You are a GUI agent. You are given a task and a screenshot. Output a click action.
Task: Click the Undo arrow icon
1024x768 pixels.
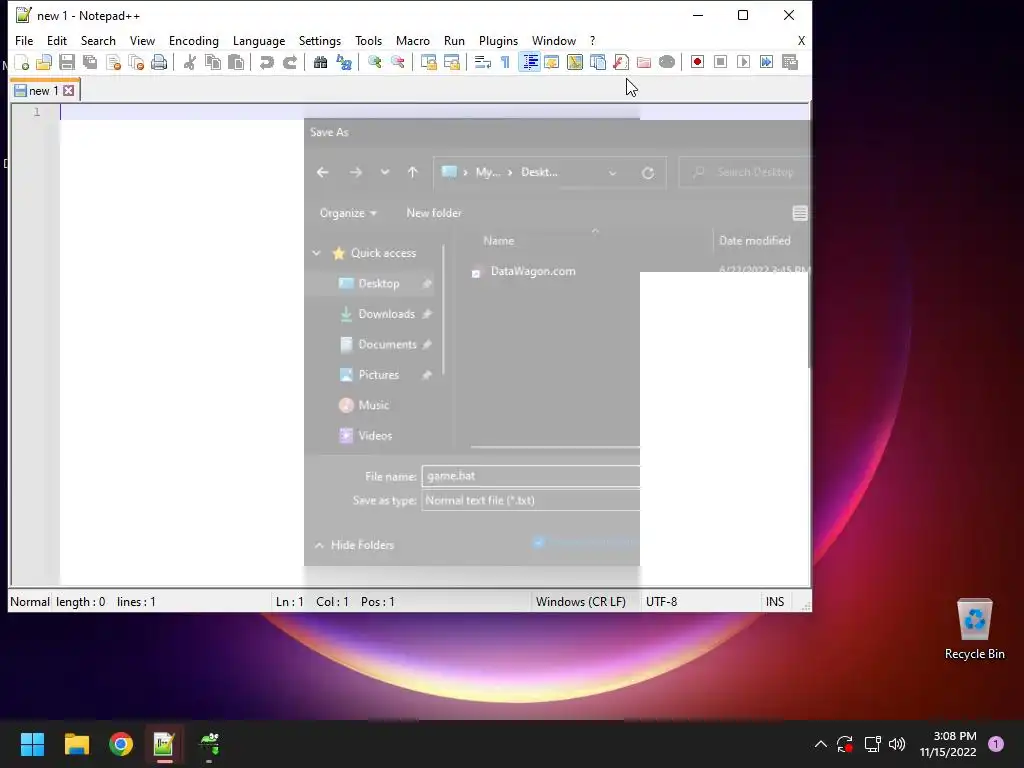pos(266,62)
